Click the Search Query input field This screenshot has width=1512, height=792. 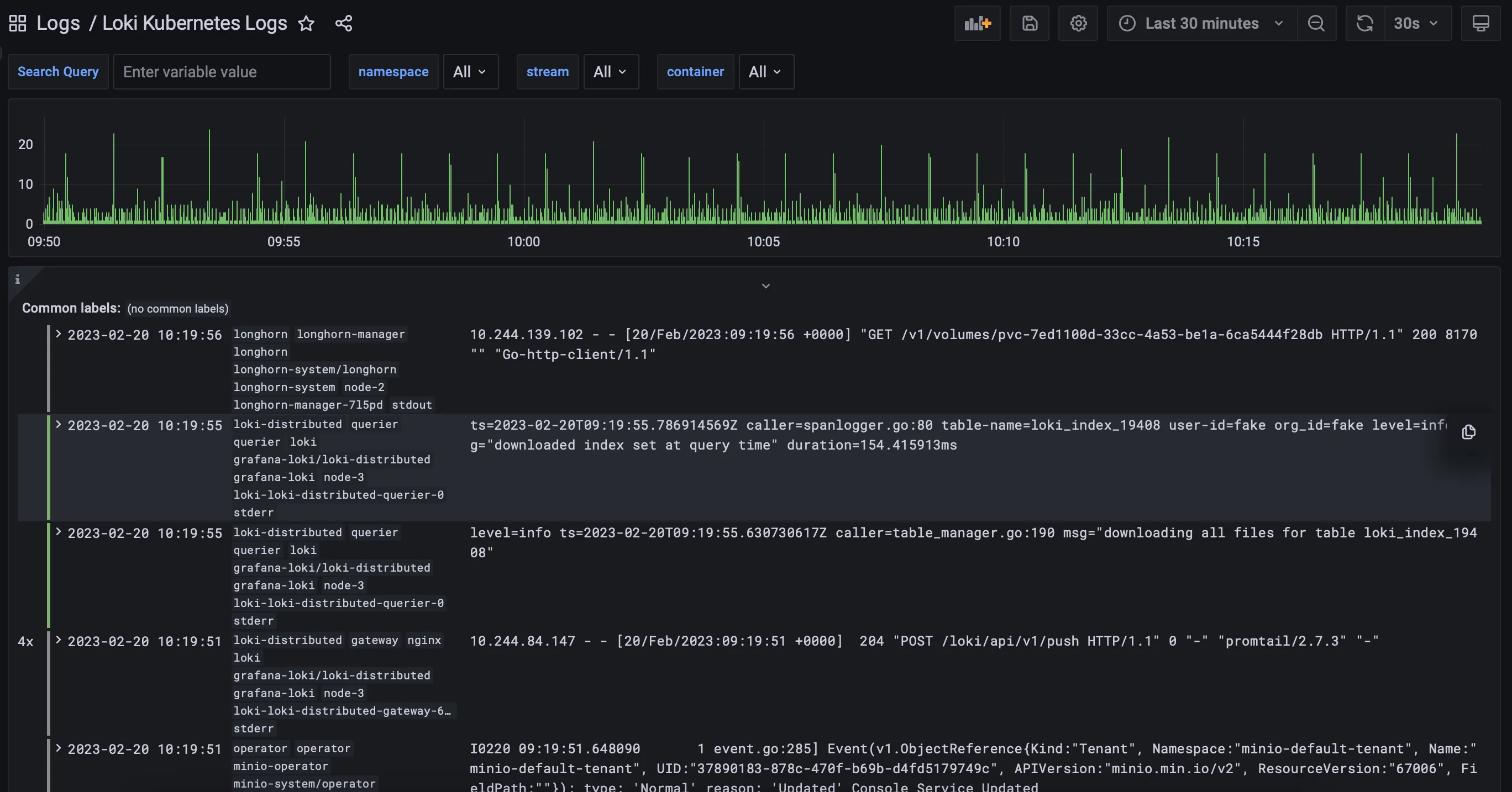[222, 72]
